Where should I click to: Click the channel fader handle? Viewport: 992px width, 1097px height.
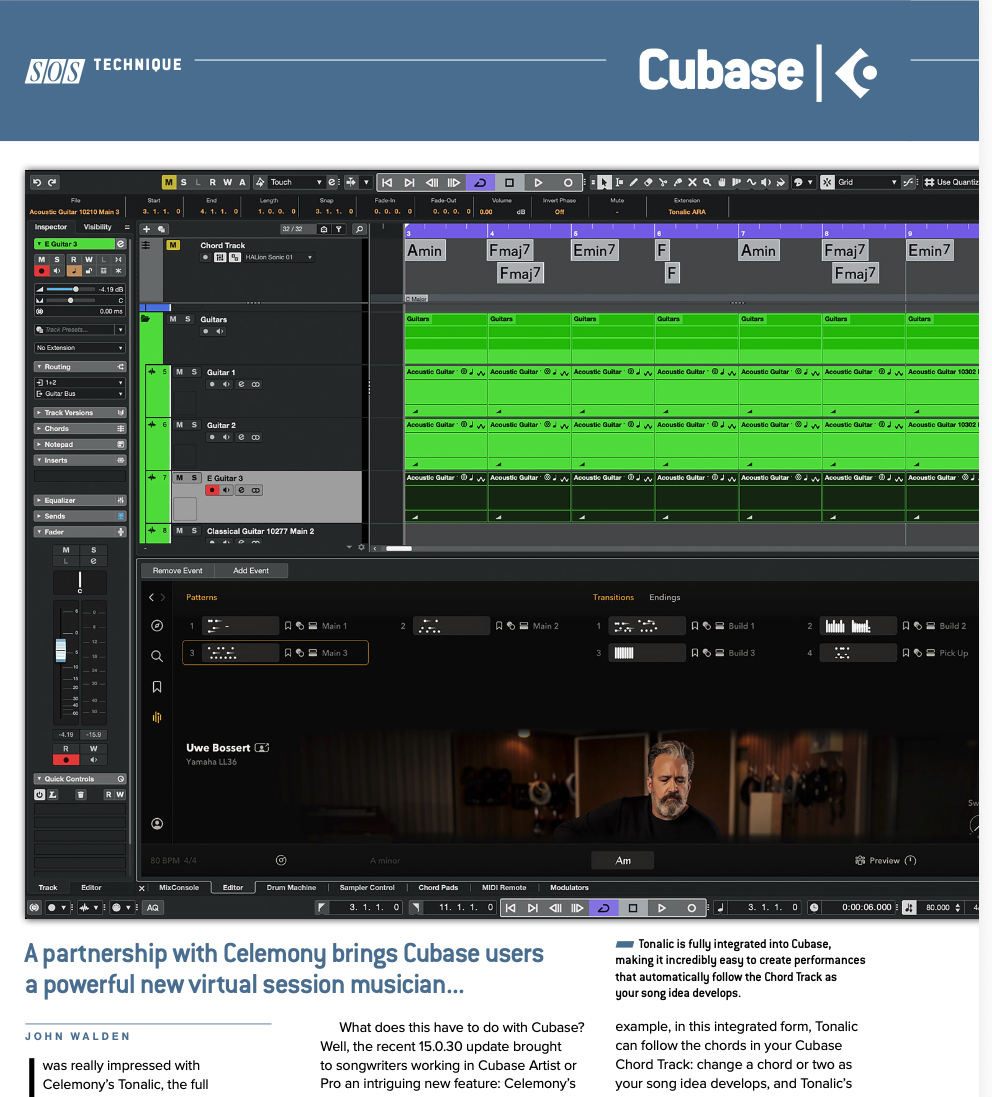click(61, 650)
